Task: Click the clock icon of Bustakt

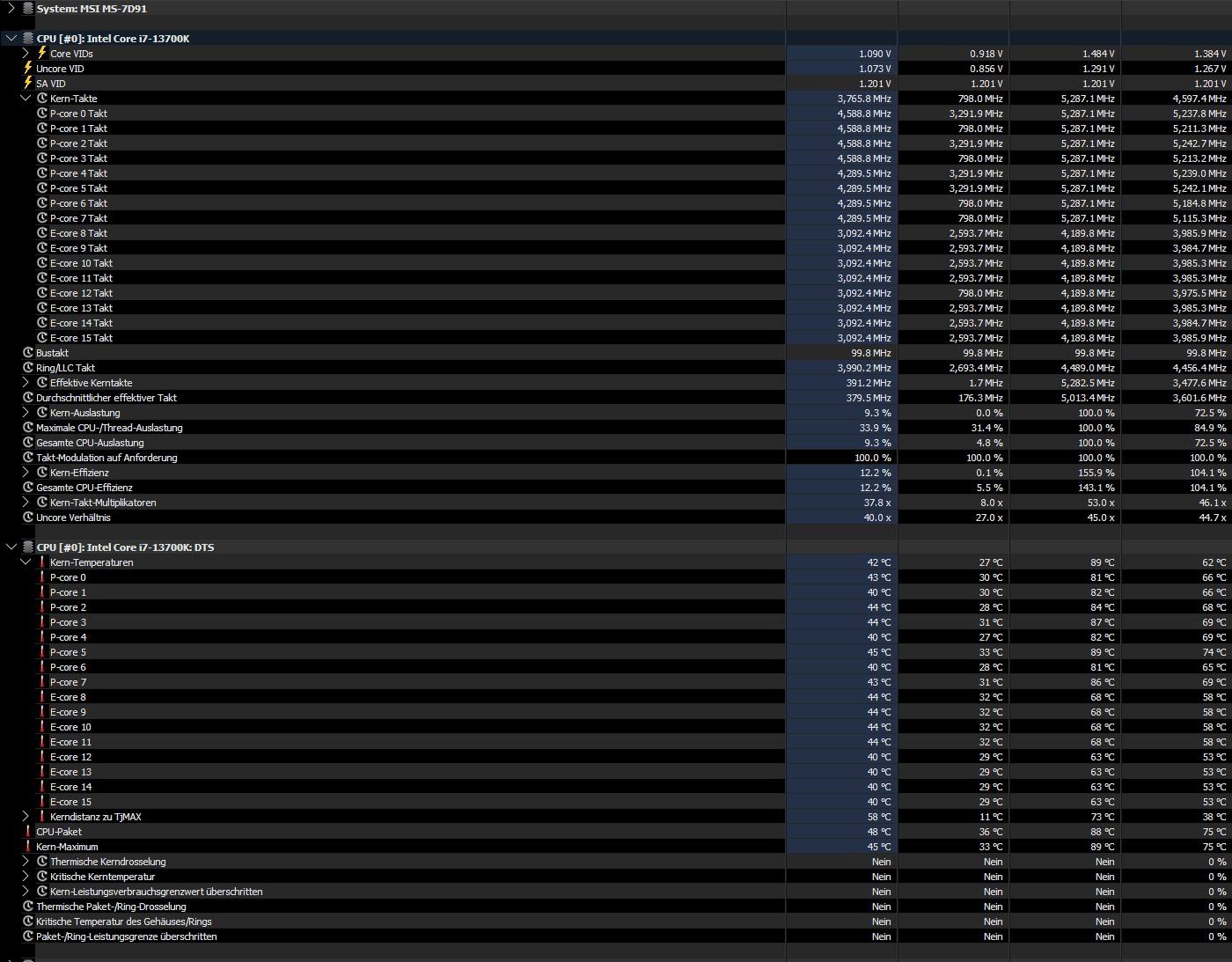Action: coord(28,353)
